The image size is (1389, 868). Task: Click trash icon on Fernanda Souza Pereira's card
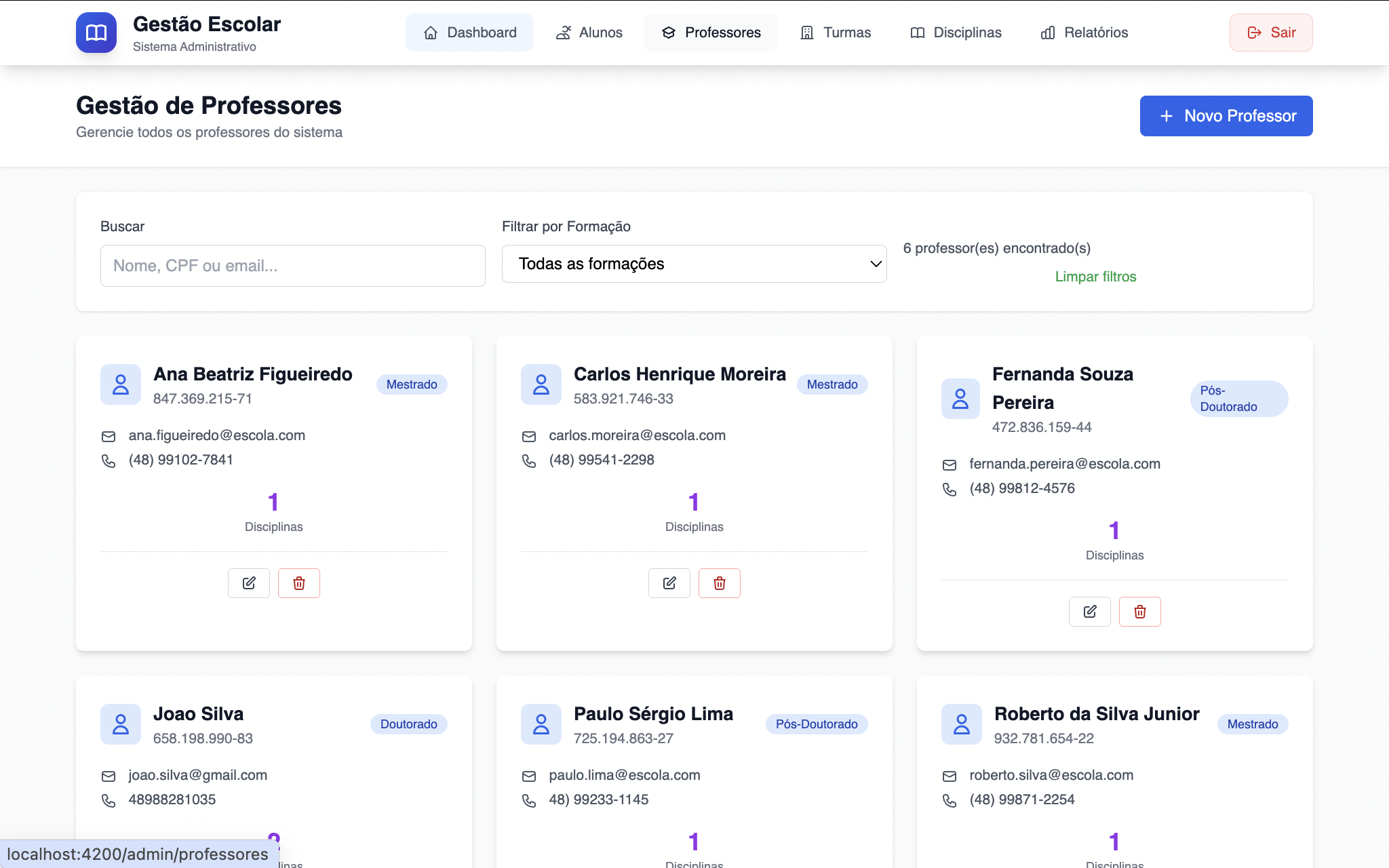click(1140, 612)
